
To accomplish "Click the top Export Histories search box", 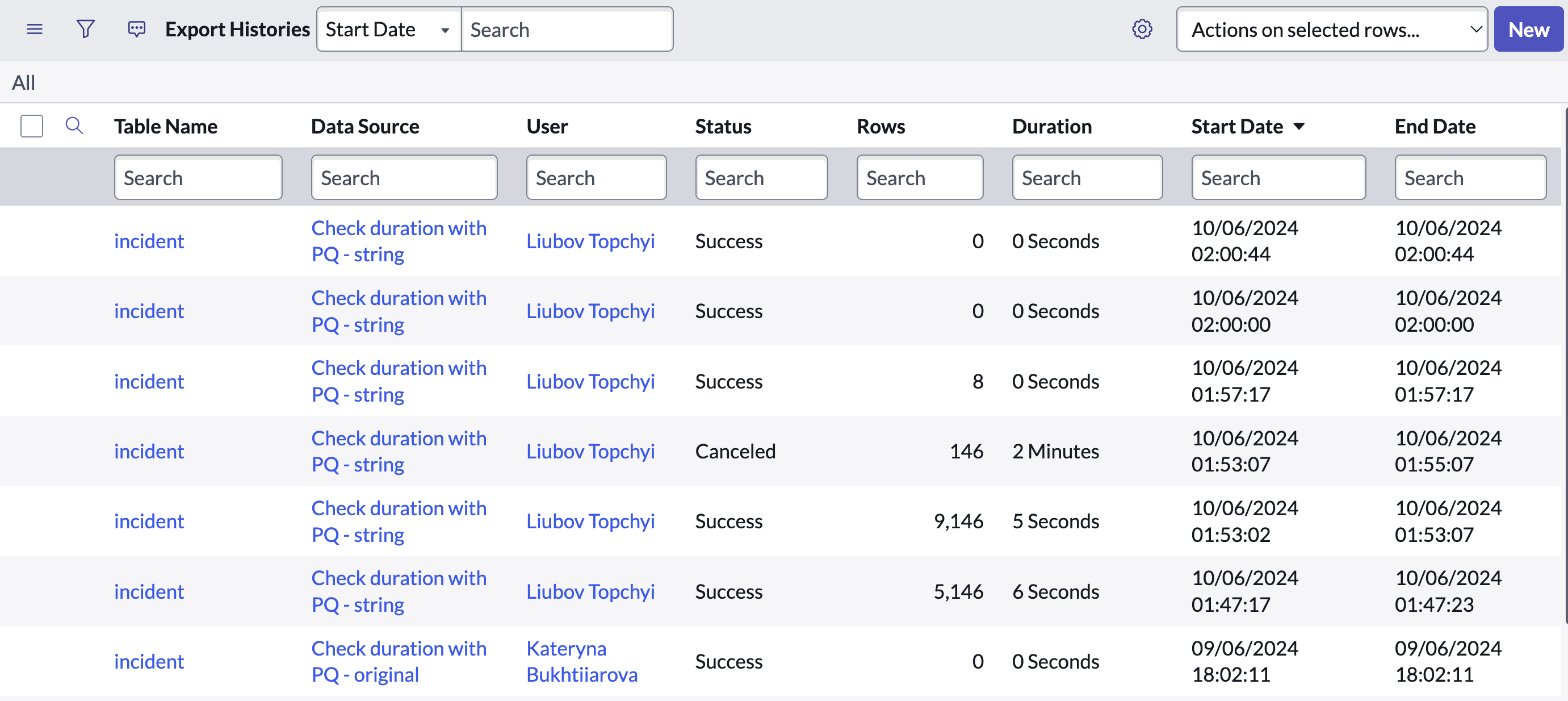I will click(567, 29).
